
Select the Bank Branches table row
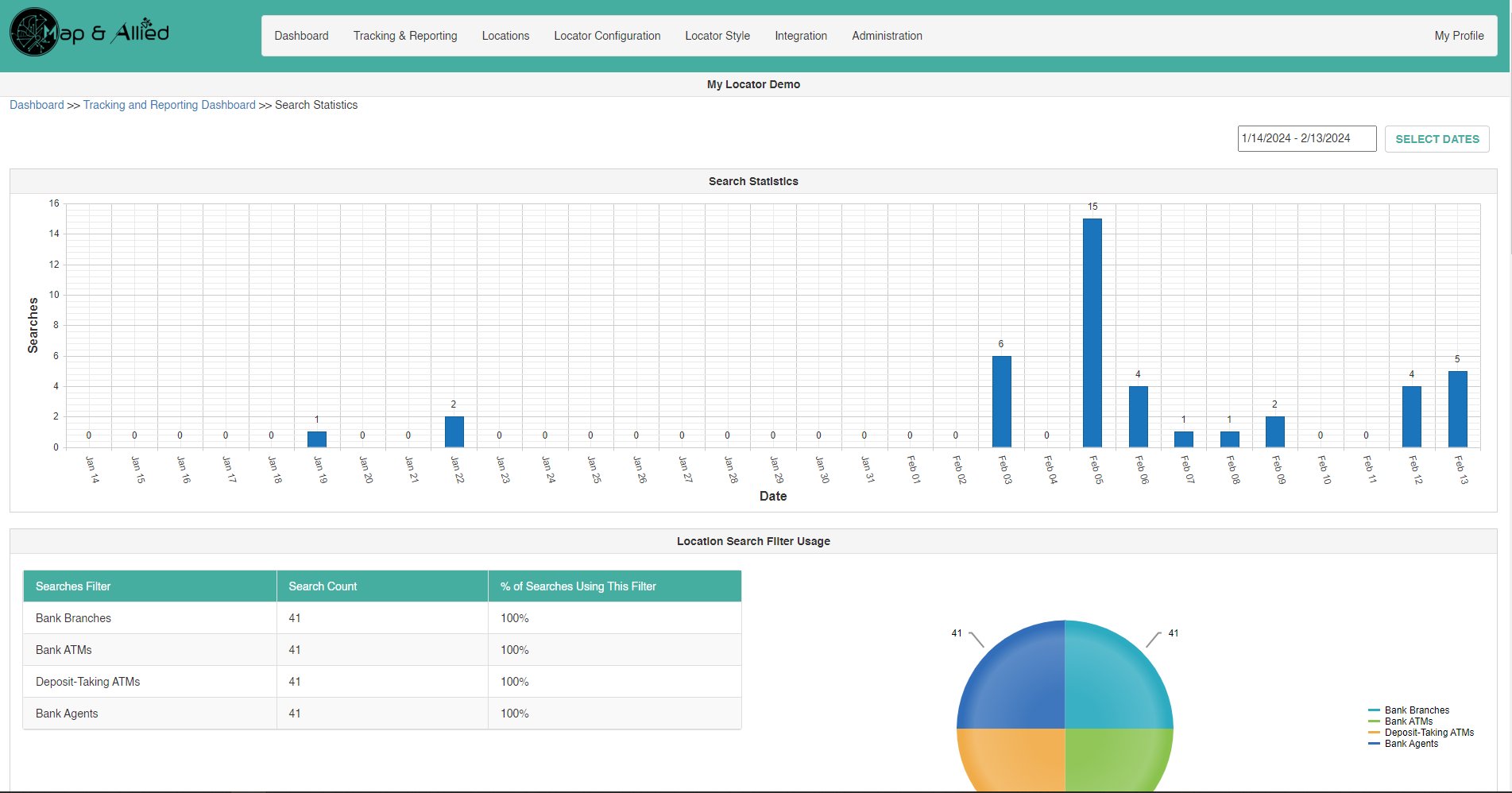(382, 618)
